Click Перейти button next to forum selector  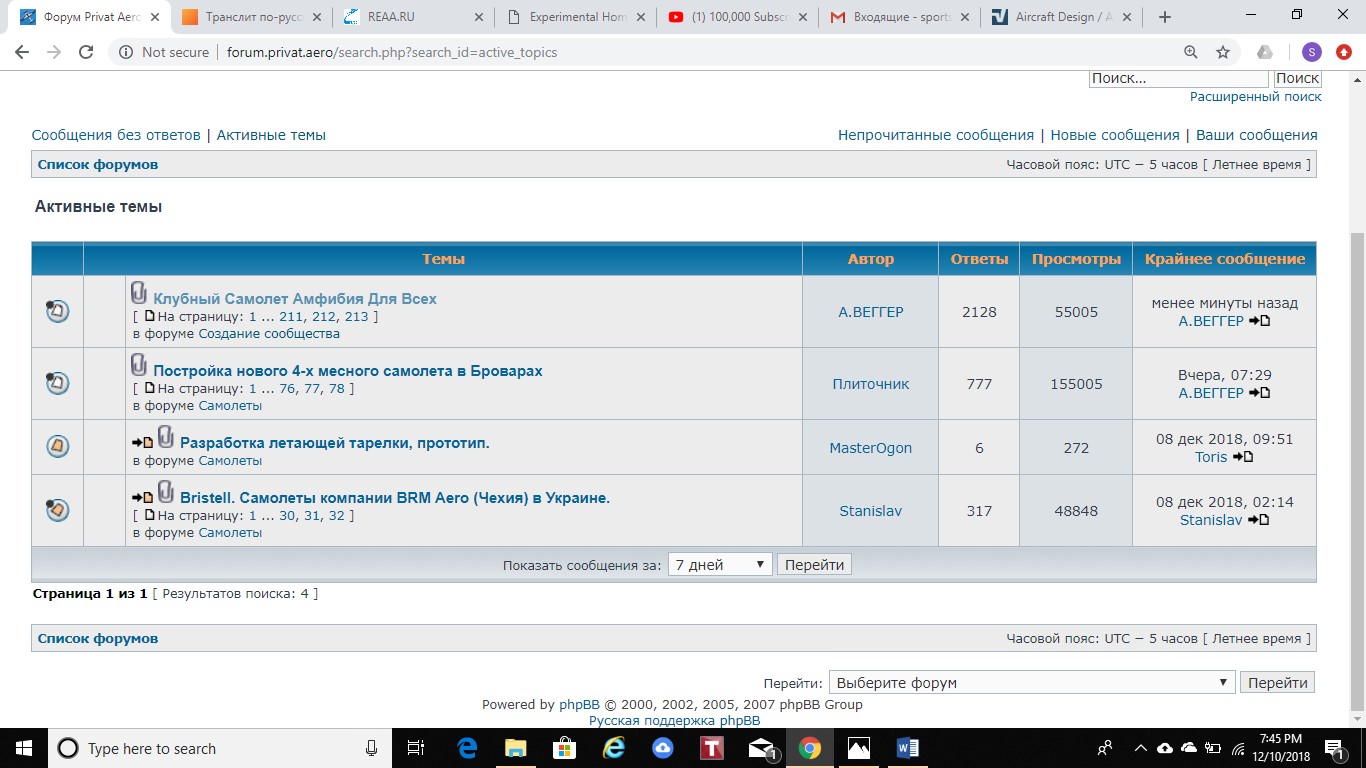[1277, 683]
